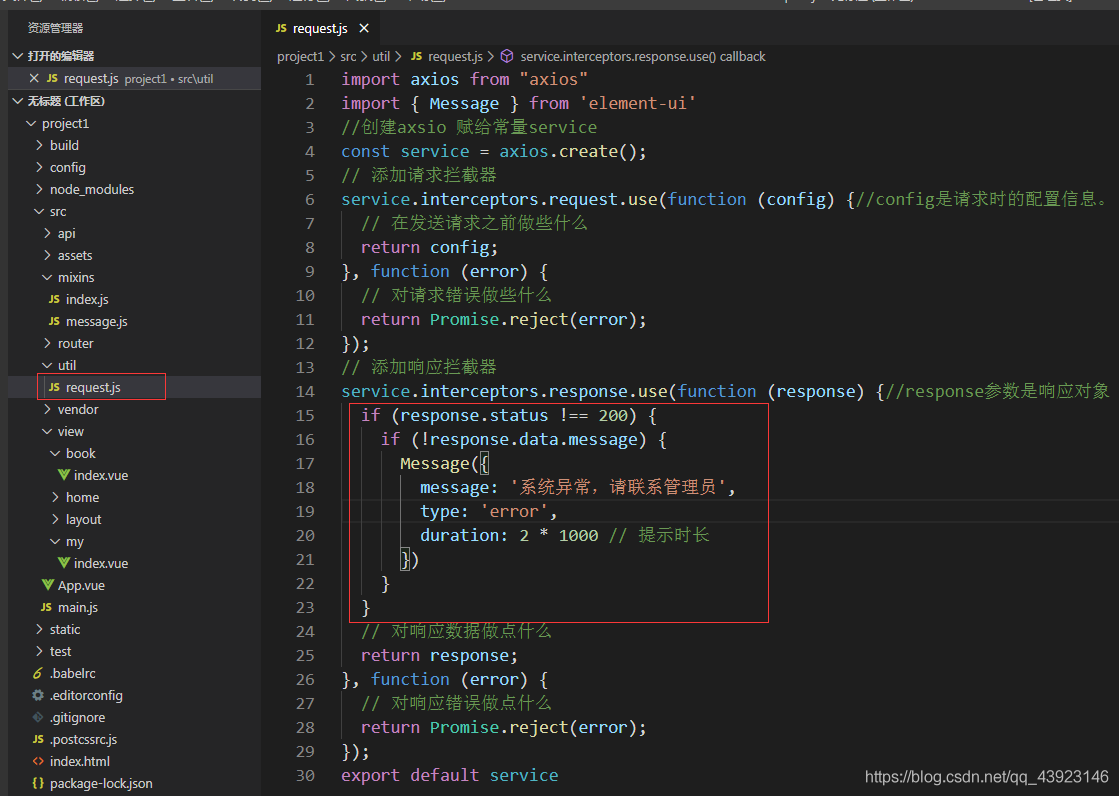Select the request.js editor tab
This screenshot has width=1119, height=796.
[322, 29]
